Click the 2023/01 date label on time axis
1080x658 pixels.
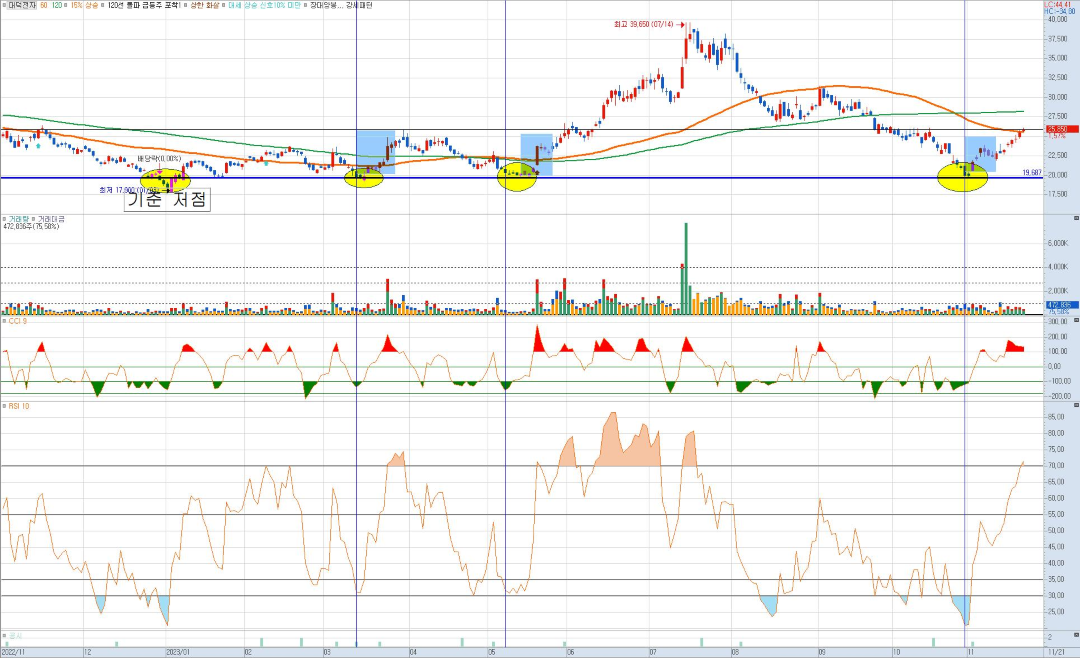[177, 652]
